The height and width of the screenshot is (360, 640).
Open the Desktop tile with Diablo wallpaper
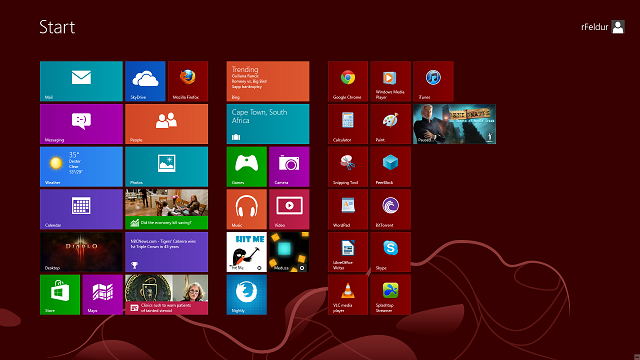point(81,252)
